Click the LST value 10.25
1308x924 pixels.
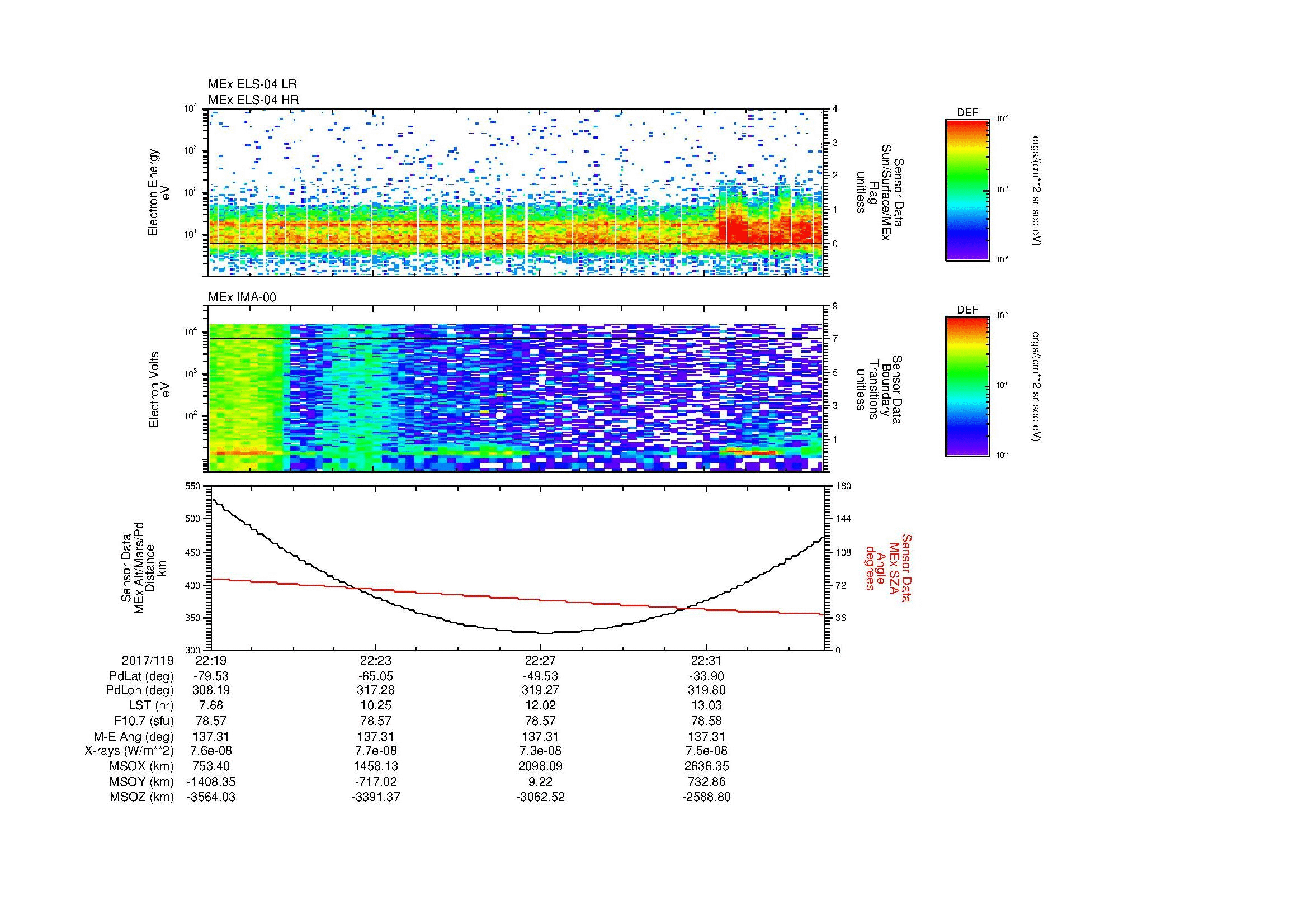click(375, 705)
